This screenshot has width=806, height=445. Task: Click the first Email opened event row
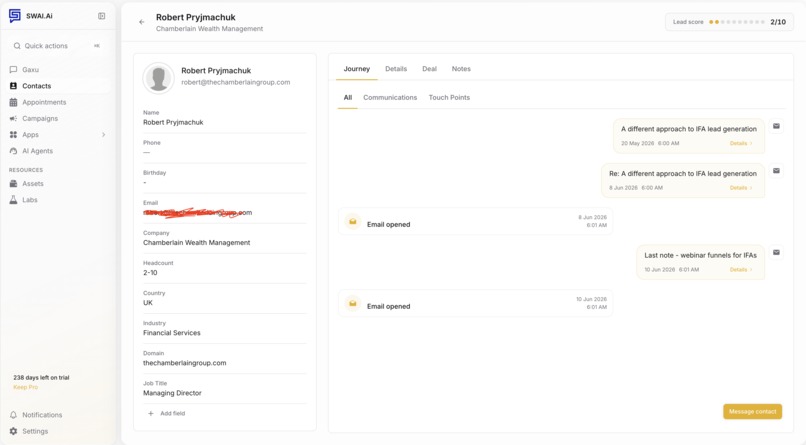click(x=475, y=221)
